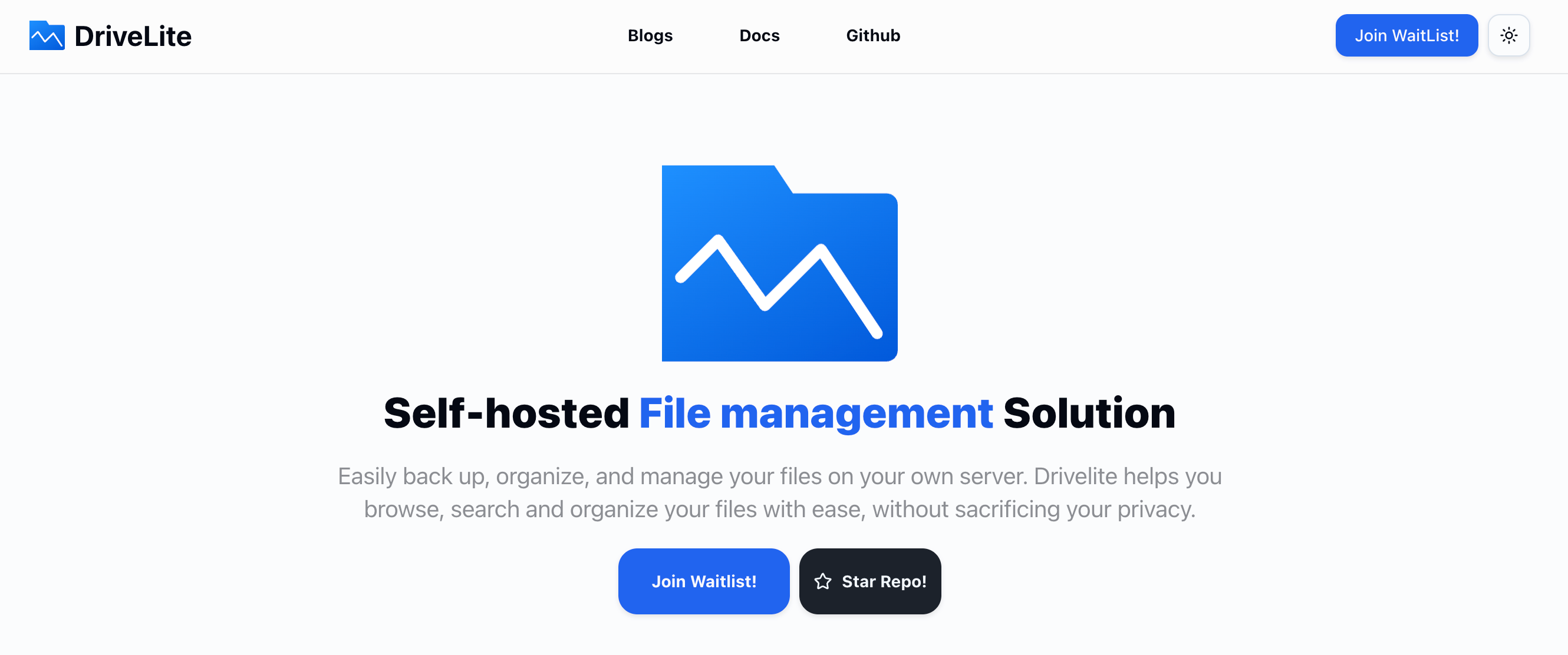Click the star icon in Star Repo button
Image resolution: width=1568 pixels, height=655 pixels.
tap(822, 581)
